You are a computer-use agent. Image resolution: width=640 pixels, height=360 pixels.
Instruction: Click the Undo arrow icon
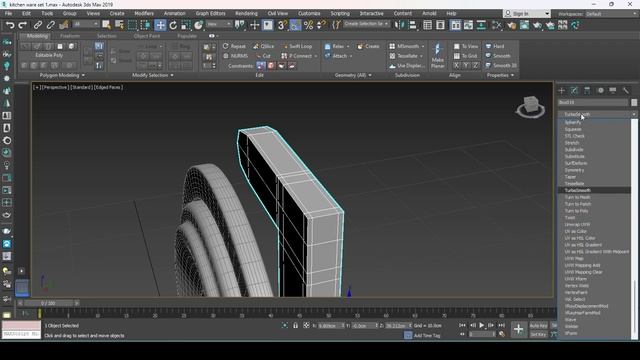[10, 25]
